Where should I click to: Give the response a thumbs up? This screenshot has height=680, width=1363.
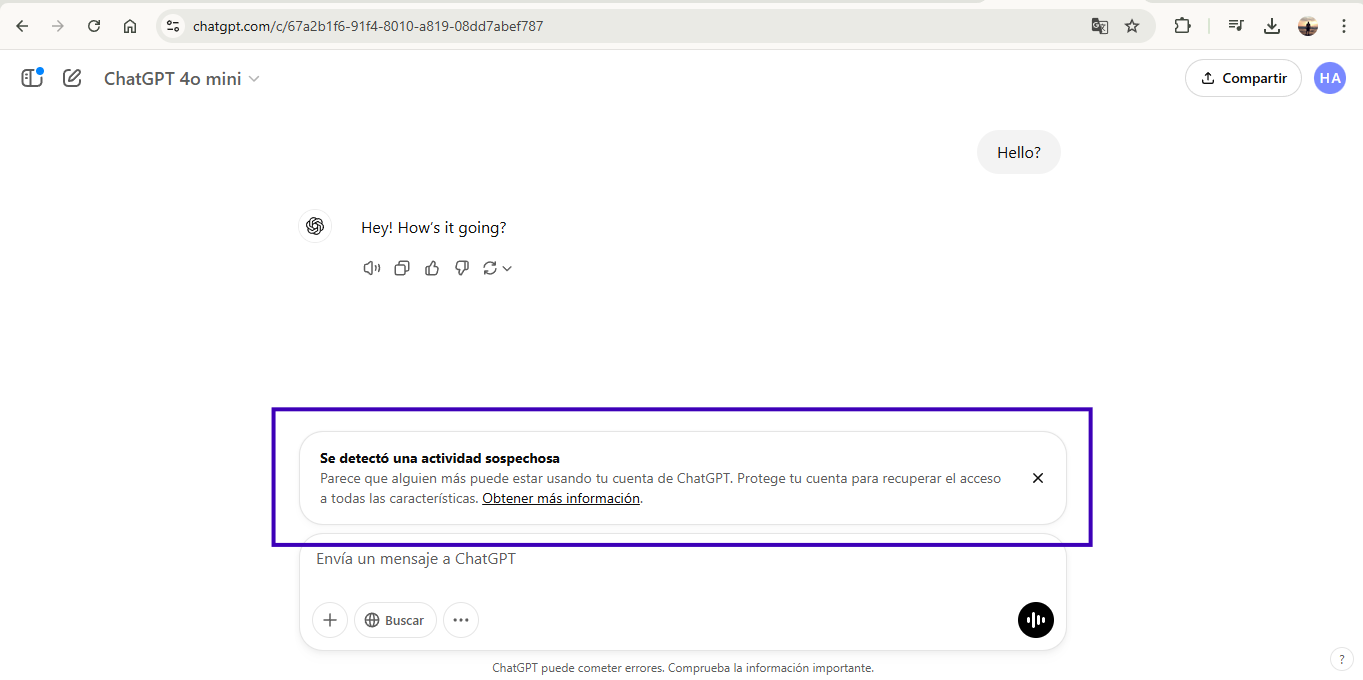click(x=432, y=268)
